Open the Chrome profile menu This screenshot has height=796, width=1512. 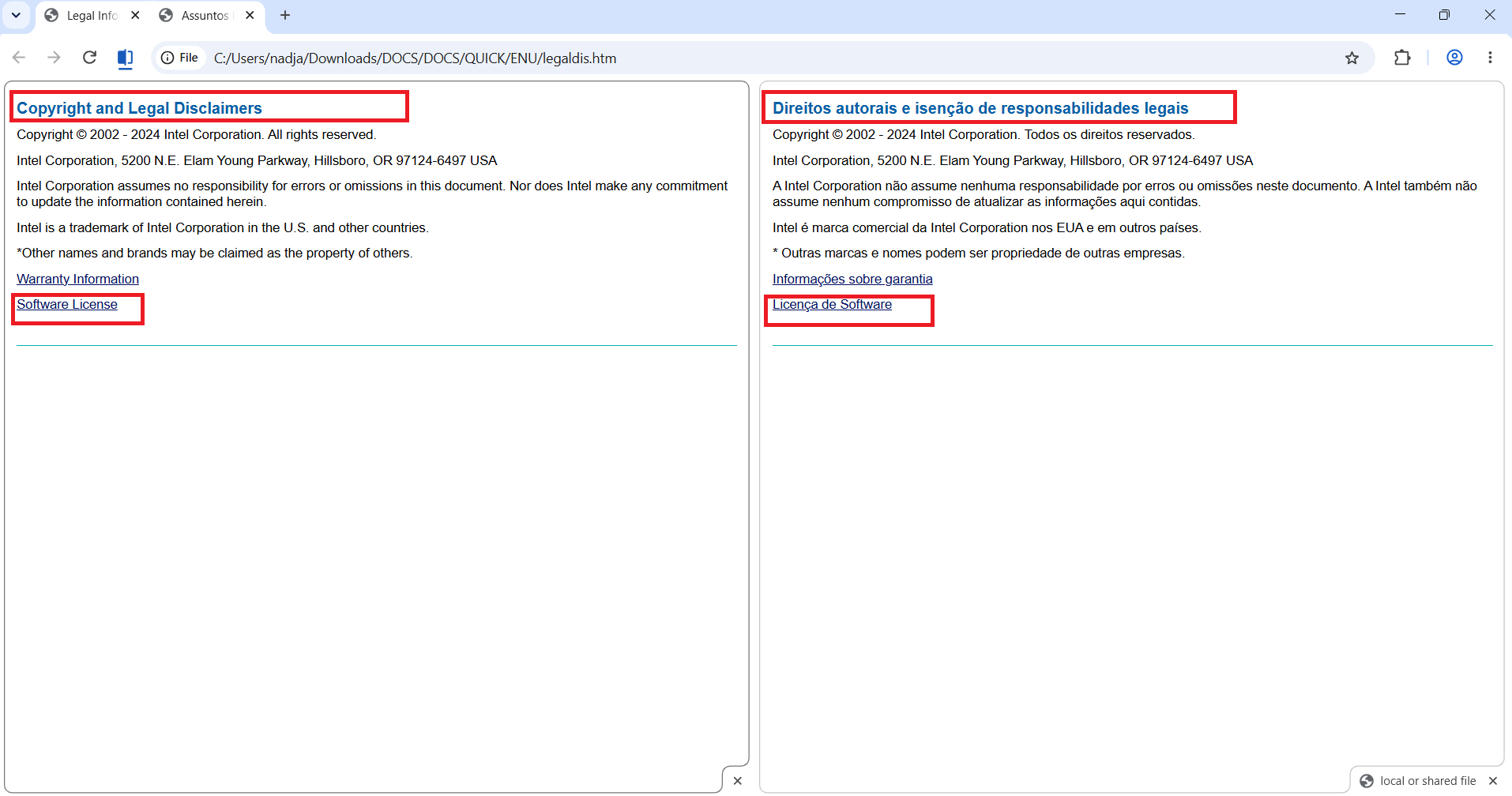pyautogui.click(x=1454, y=58)
